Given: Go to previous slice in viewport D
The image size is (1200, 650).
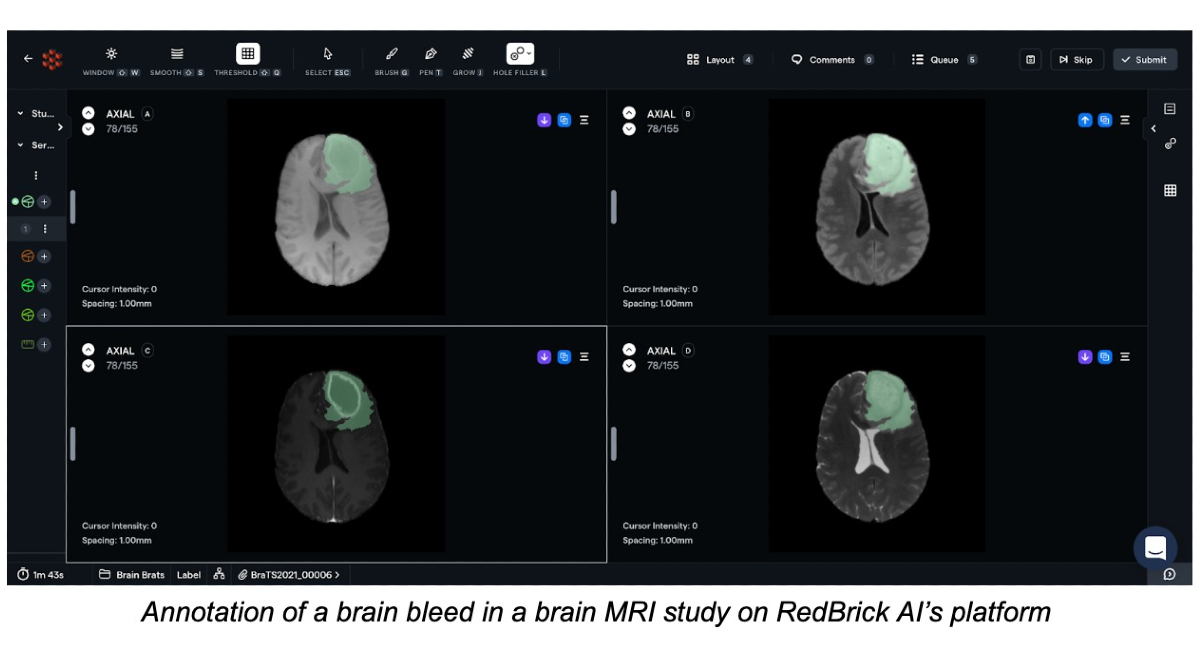Looking at the screenshot, I should (629, 350).
